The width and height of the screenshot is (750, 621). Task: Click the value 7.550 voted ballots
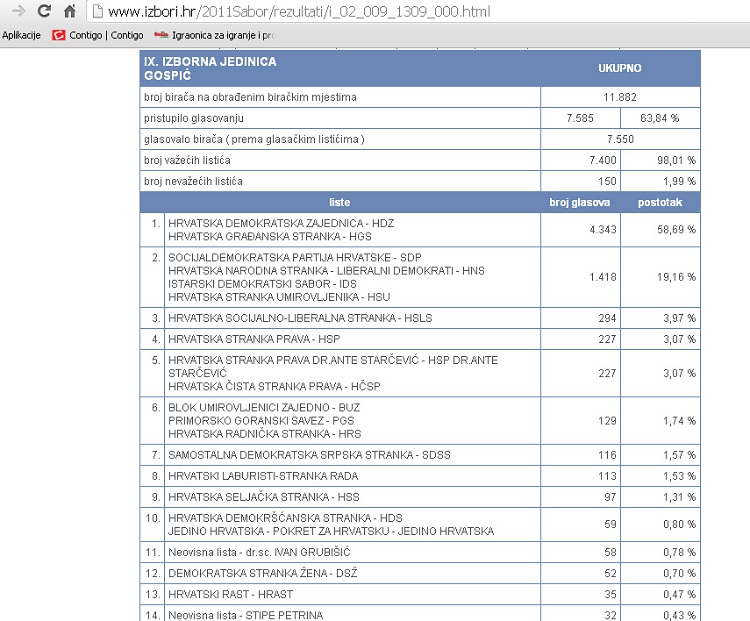tap(620, 139)
